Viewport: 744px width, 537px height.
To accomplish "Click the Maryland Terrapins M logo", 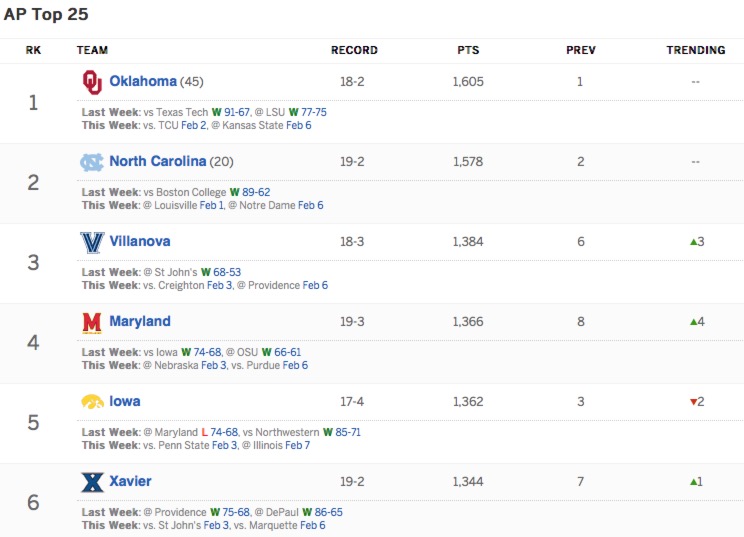I will [x=92, y=322].
